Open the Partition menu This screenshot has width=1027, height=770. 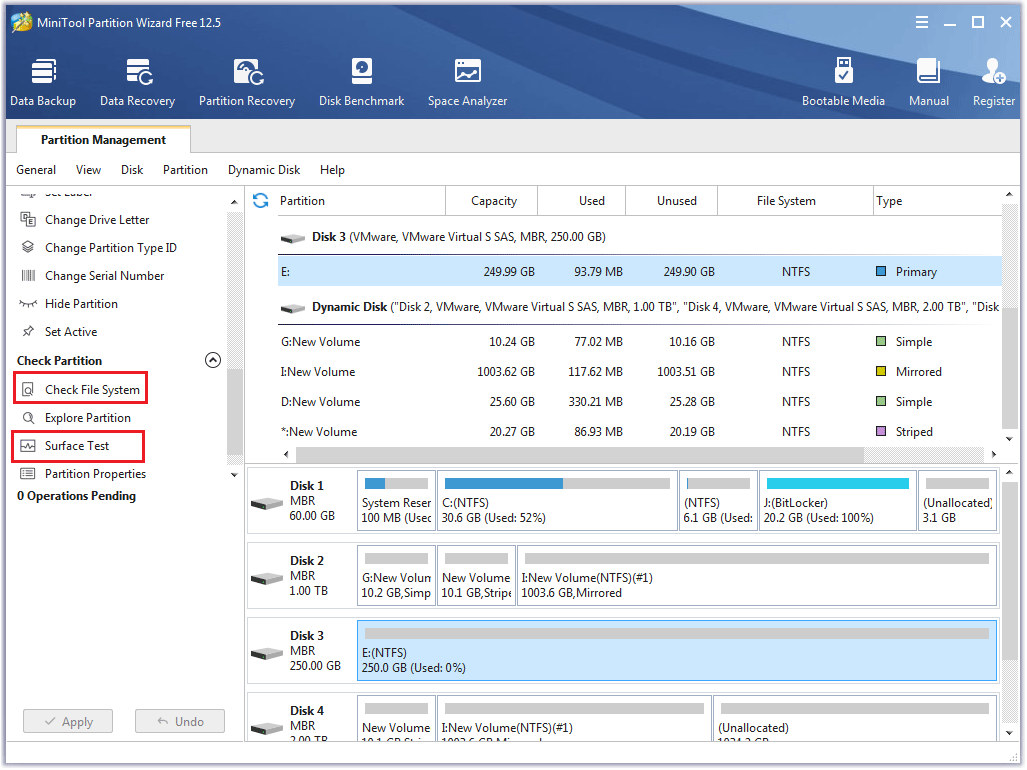[x=185, y=170]
